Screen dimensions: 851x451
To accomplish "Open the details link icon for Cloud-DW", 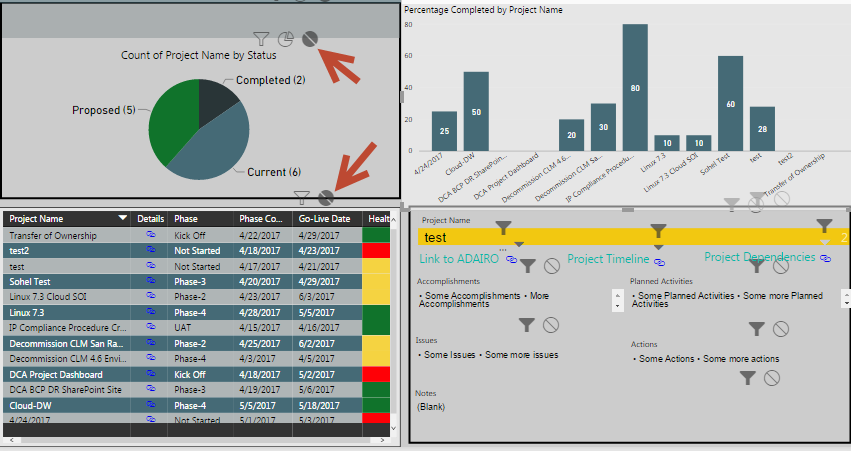I will coord(150,405).
